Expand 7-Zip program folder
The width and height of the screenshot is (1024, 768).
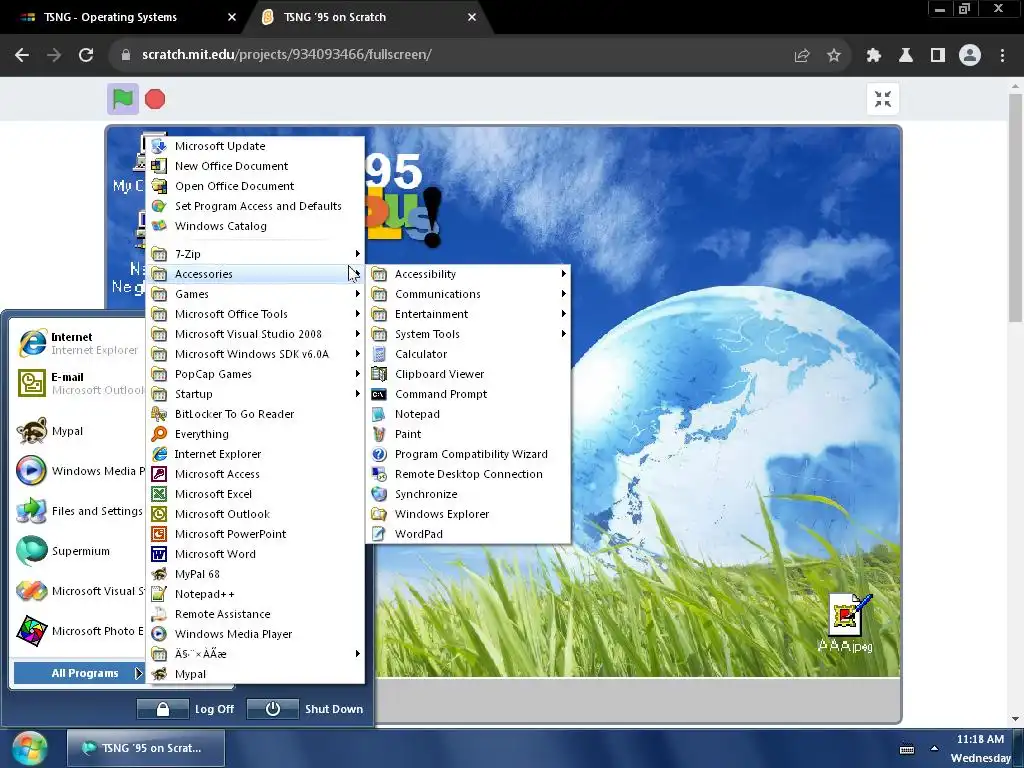[255, 254]
